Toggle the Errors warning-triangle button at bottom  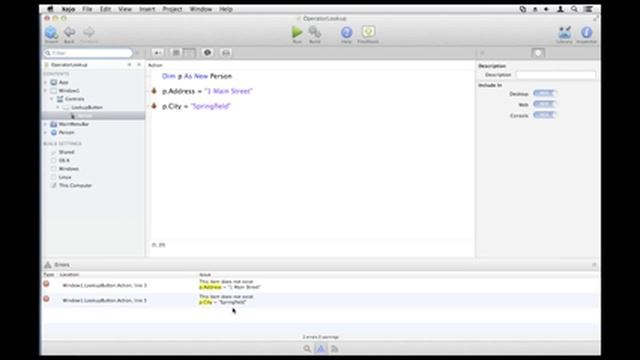pyautogui.click(x=321, y=349)
